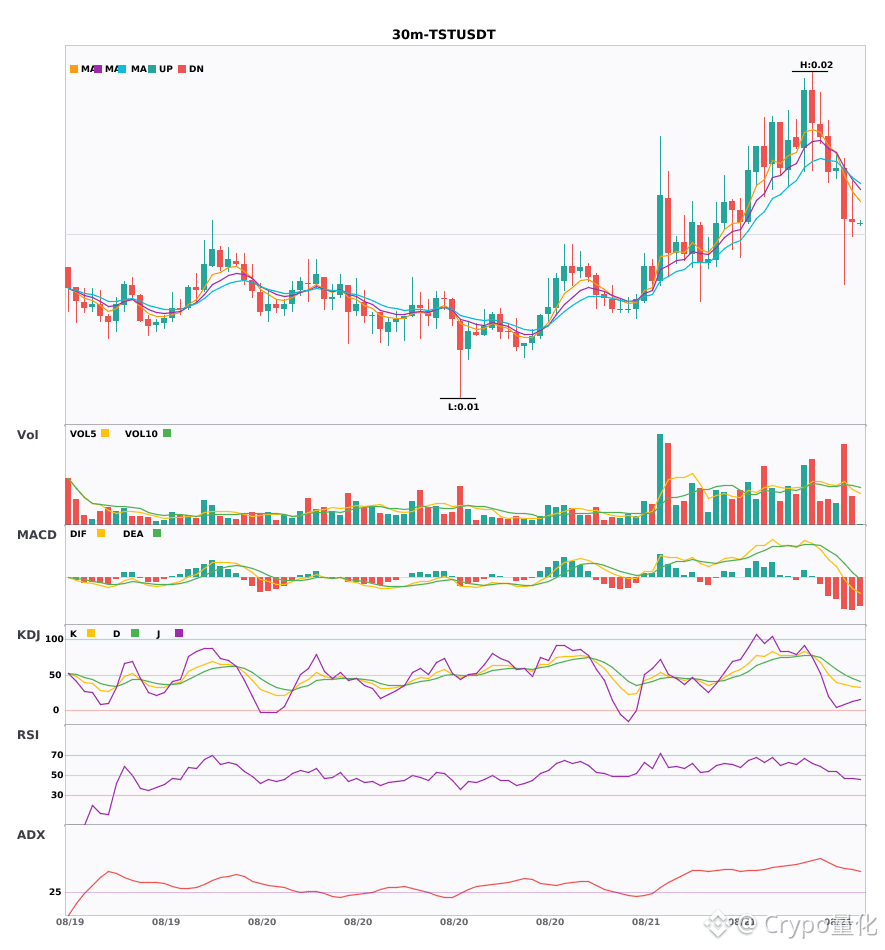This screenshot has height=950, width=885.
Task: Click the KDJ 0 axis value
Action: coord(56,710)
